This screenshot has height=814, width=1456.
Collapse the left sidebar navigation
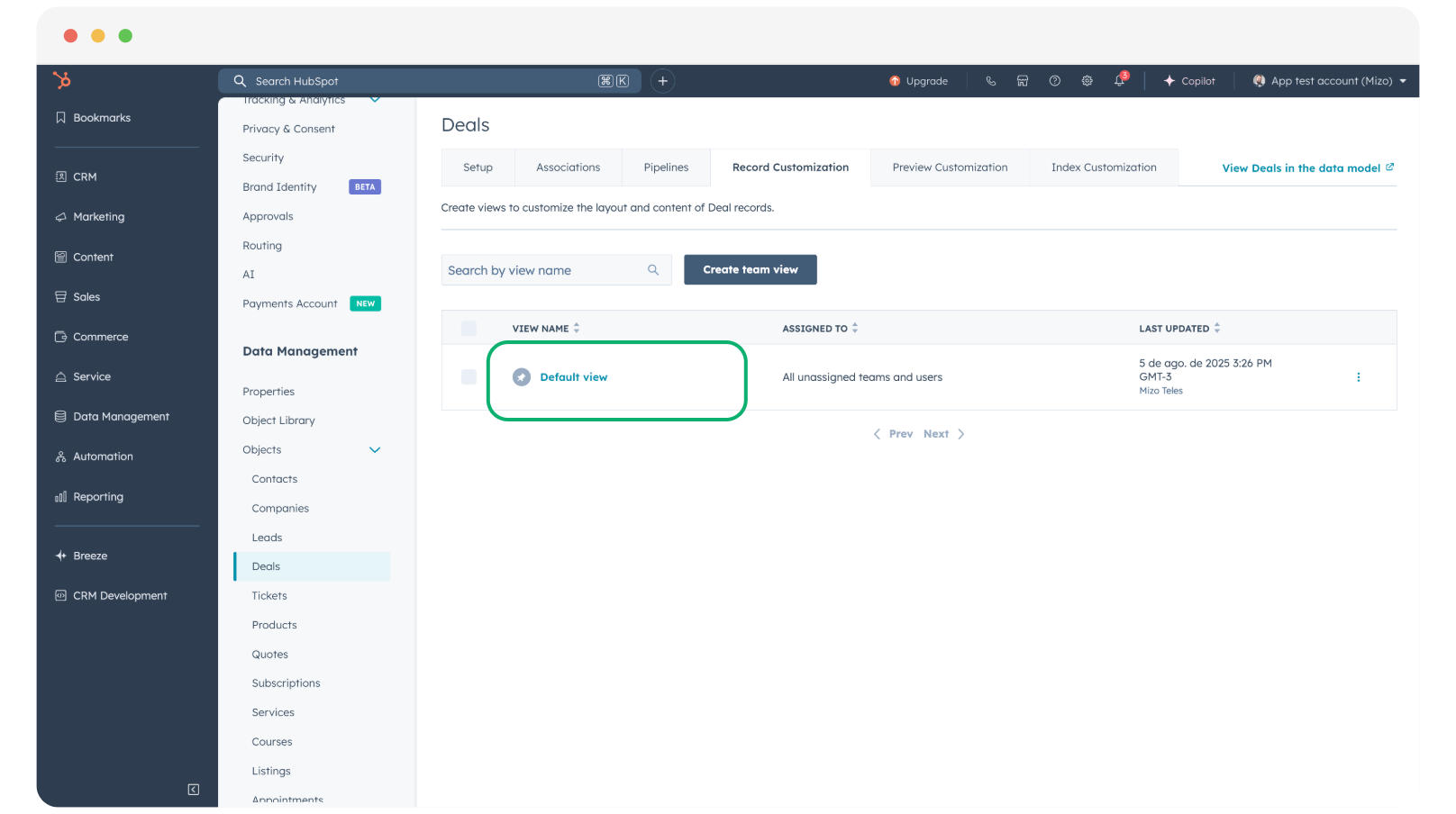point(193,790)
